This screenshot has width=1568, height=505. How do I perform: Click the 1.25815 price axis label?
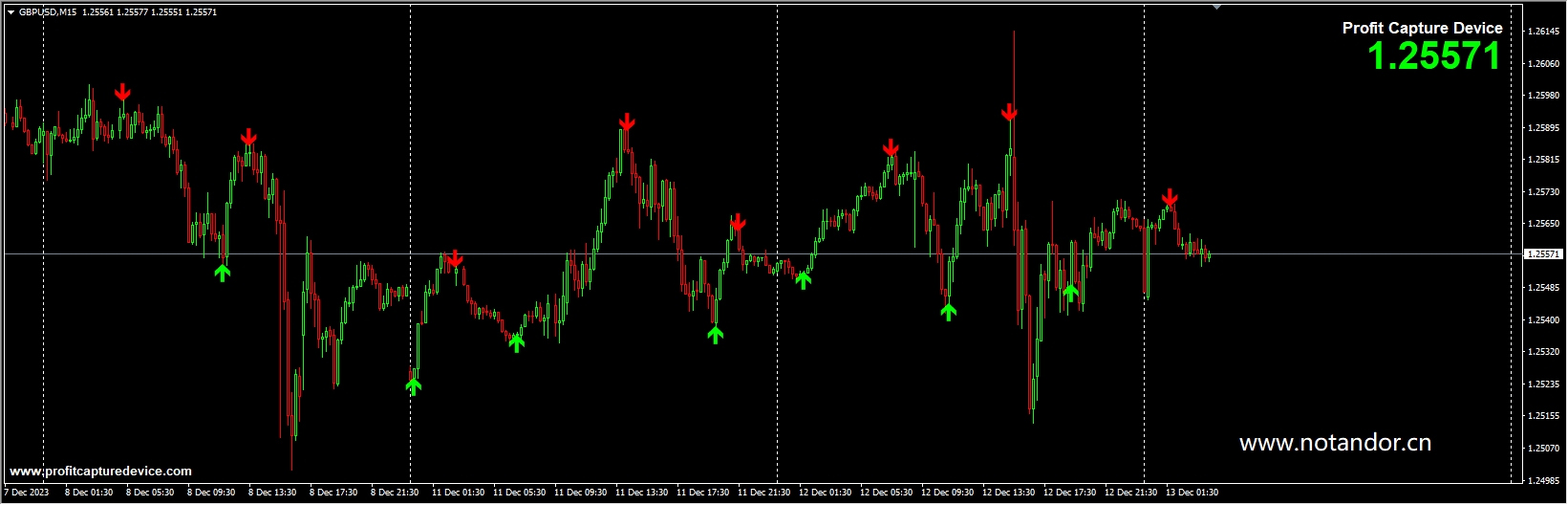click(1544, 160)
